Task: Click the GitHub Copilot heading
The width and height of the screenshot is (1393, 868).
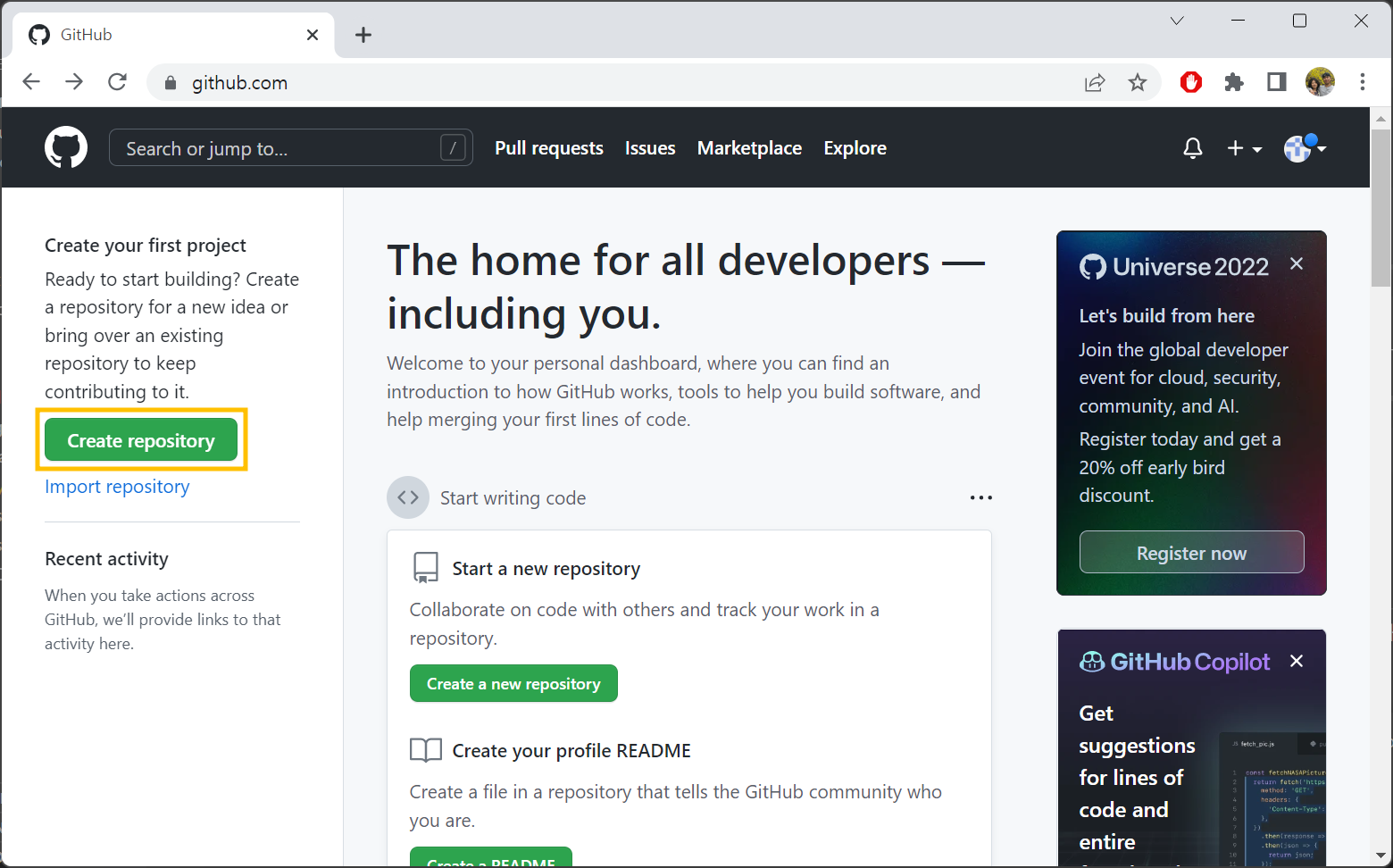Action: 1174,662
